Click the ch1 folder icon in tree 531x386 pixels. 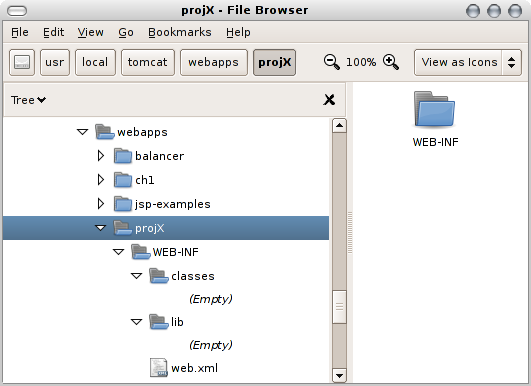click(x=123, y=180)
